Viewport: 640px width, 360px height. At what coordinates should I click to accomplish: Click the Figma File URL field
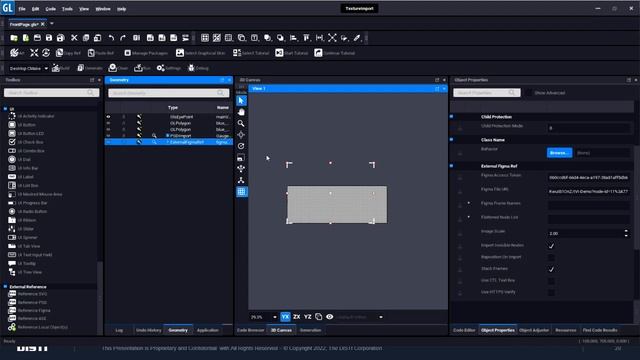click(x=588, y=191)
